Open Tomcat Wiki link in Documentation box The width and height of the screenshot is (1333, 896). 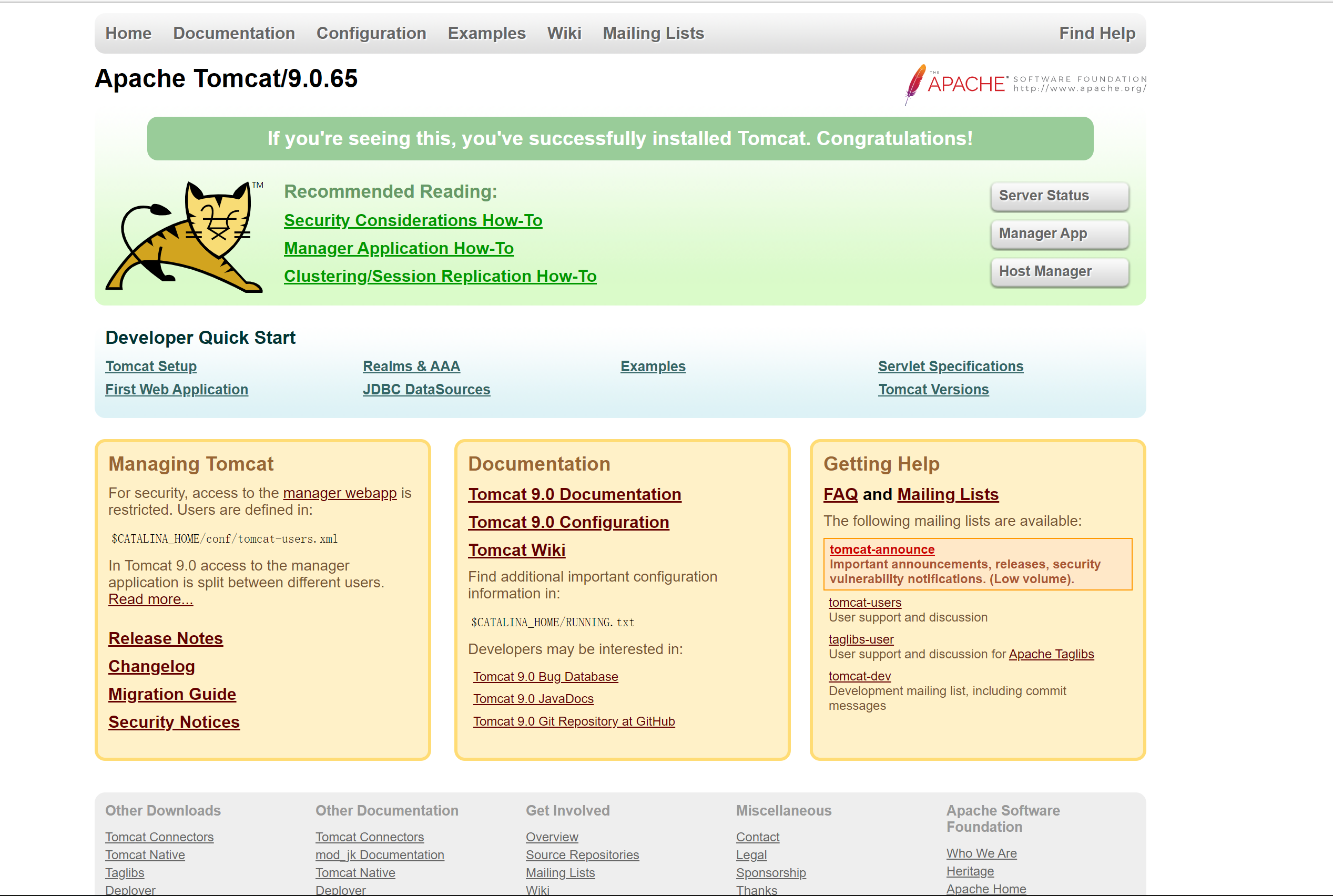coord(517,549)
